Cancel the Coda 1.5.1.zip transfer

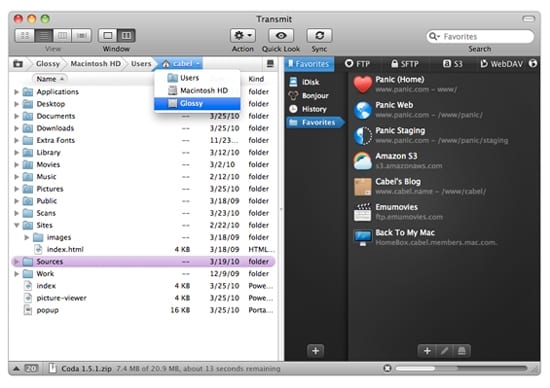(x=387, y=369)
